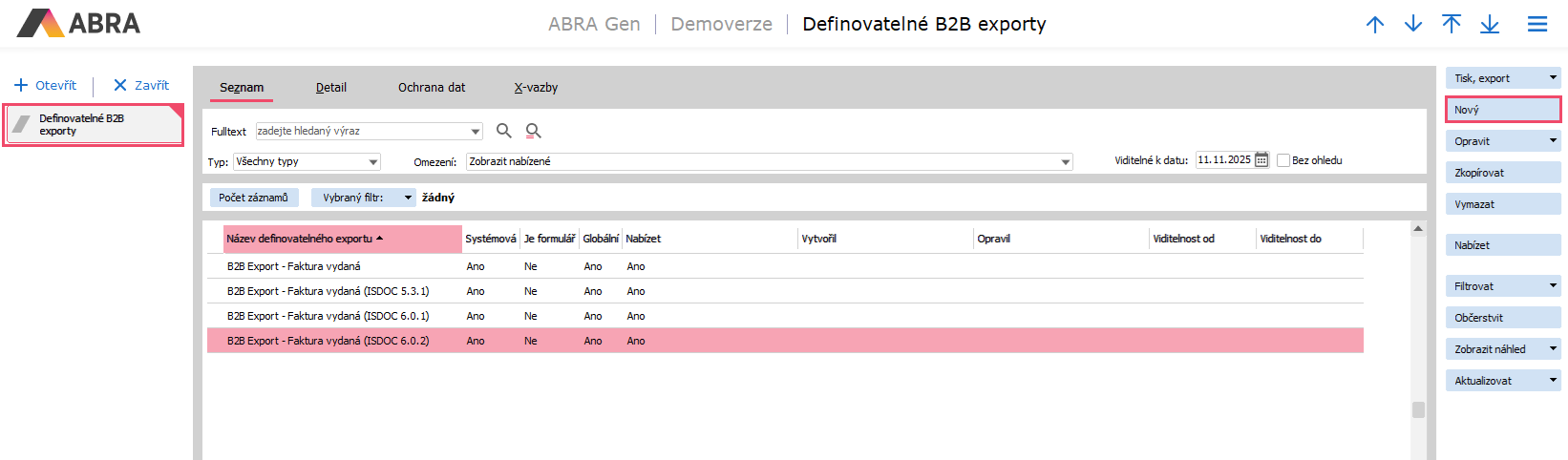Click the Viditelnost od column header

[x=1203, y=239]
